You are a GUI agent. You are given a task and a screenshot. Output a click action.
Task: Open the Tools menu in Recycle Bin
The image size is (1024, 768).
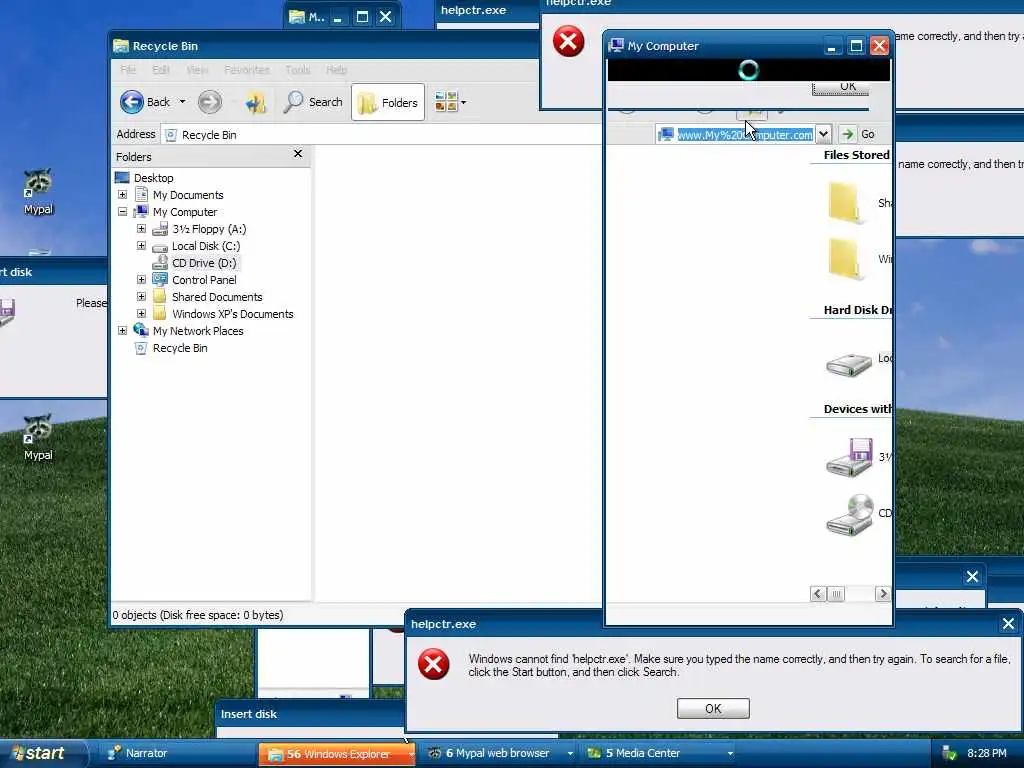pyautogui.click(x=298, y=70)
